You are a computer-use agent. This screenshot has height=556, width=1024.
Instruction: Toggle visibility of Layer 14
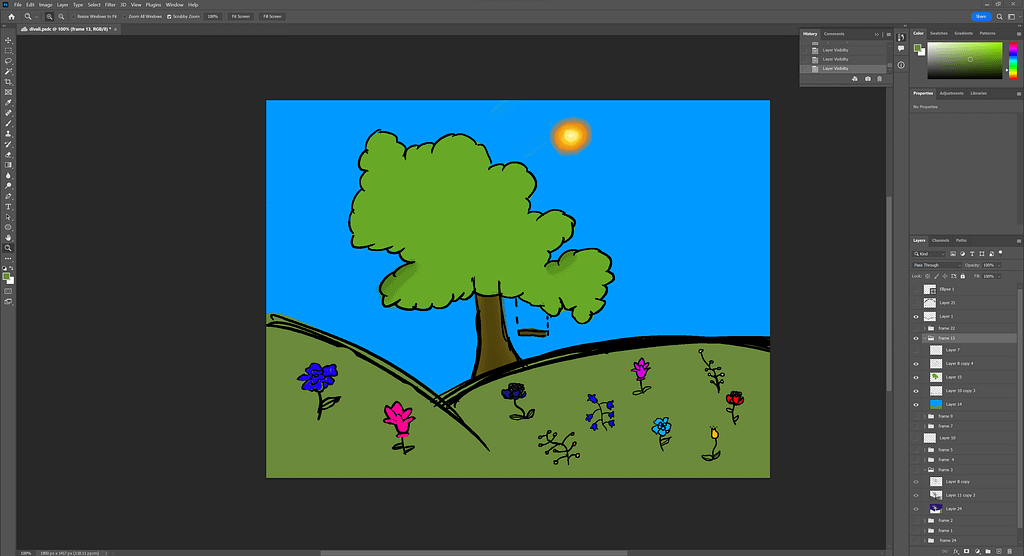click(917, 403)
